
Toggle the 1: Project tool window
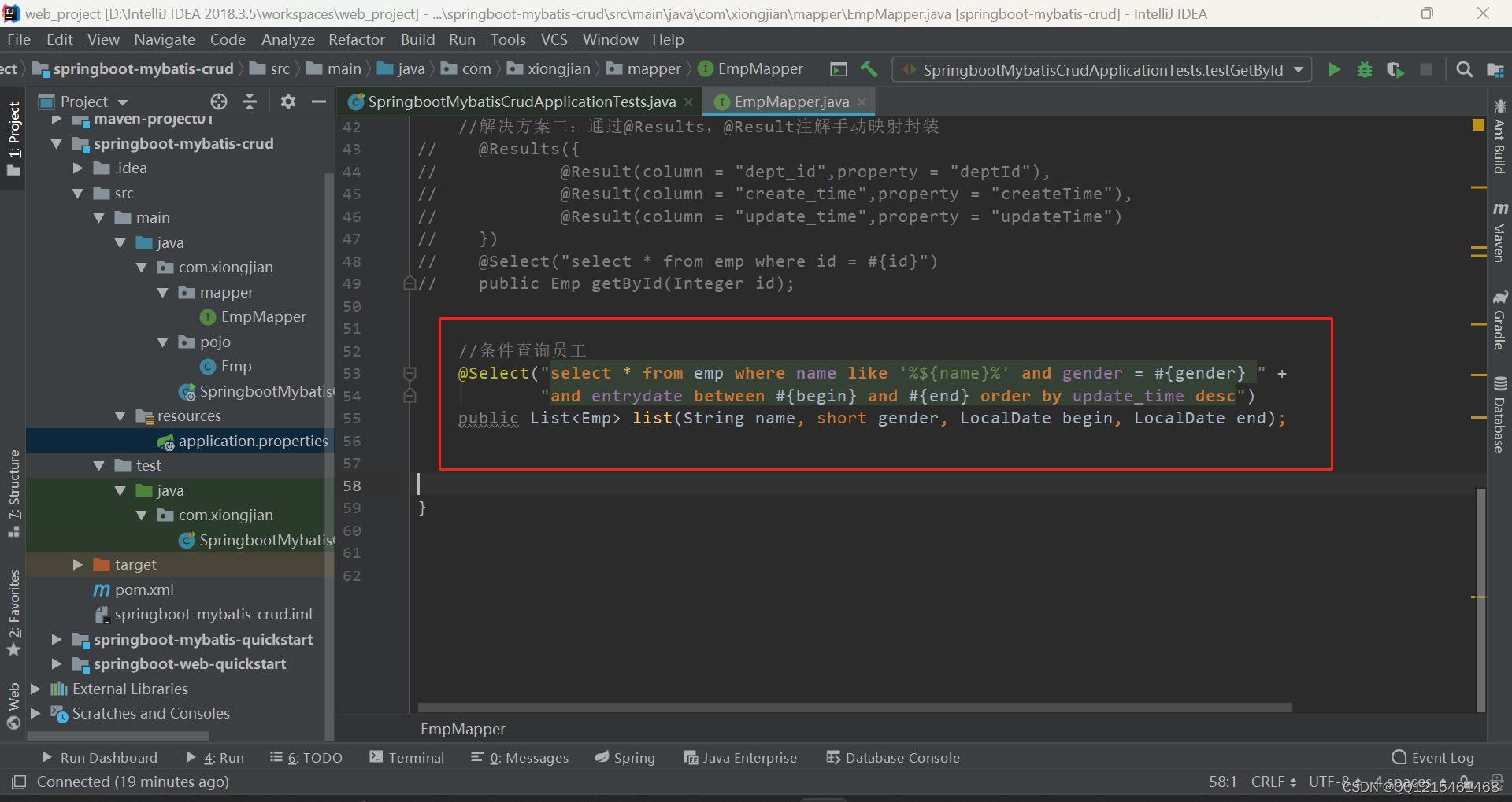point(13,139)
